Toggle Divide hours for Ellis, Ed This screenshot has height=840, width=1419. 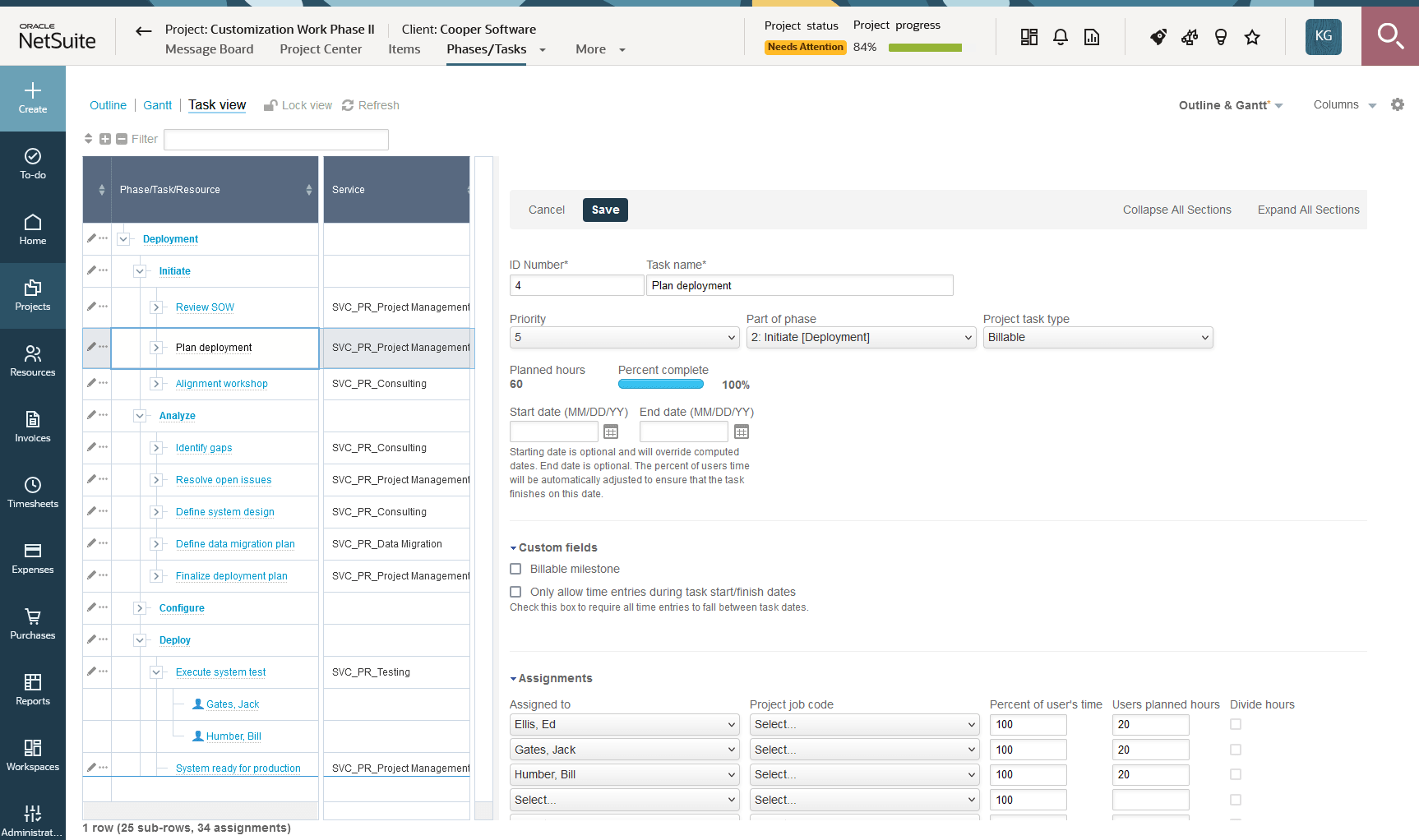(1236, 724)
